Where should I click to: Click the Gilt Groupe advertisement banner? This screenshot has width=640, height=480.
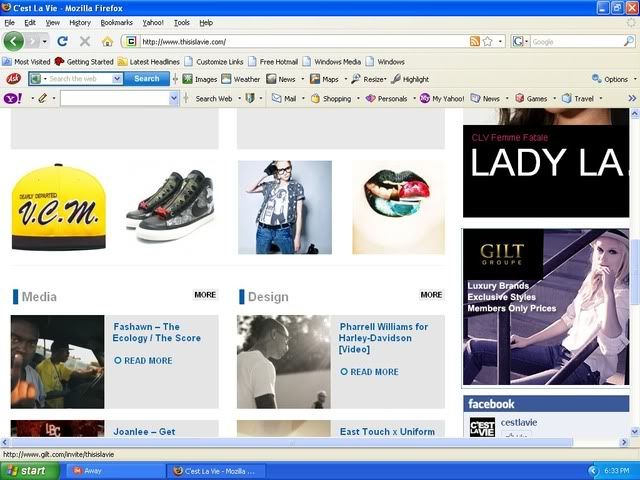546,307
